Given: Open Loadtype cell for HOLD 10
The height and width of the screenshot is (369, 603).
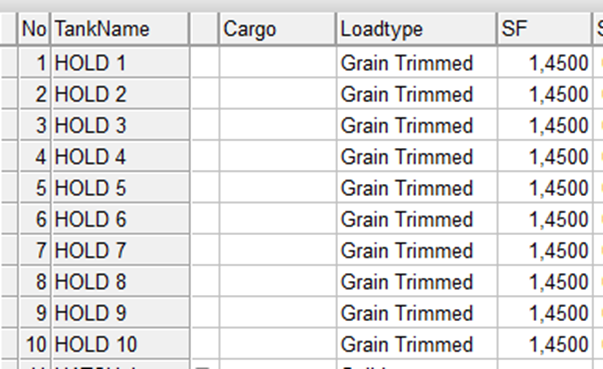Looking at the screenshot, I should pos(416,344).
